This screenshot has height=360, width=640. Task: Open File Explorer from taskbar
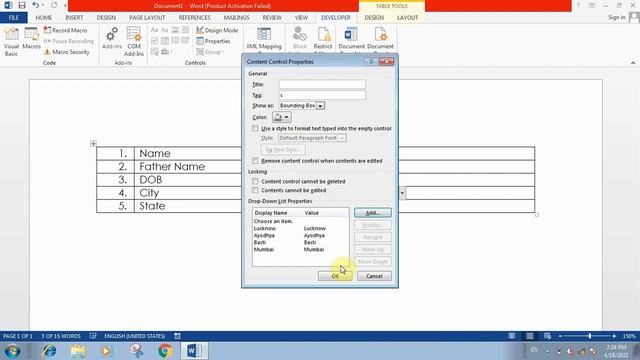click(x=78, y=351)
